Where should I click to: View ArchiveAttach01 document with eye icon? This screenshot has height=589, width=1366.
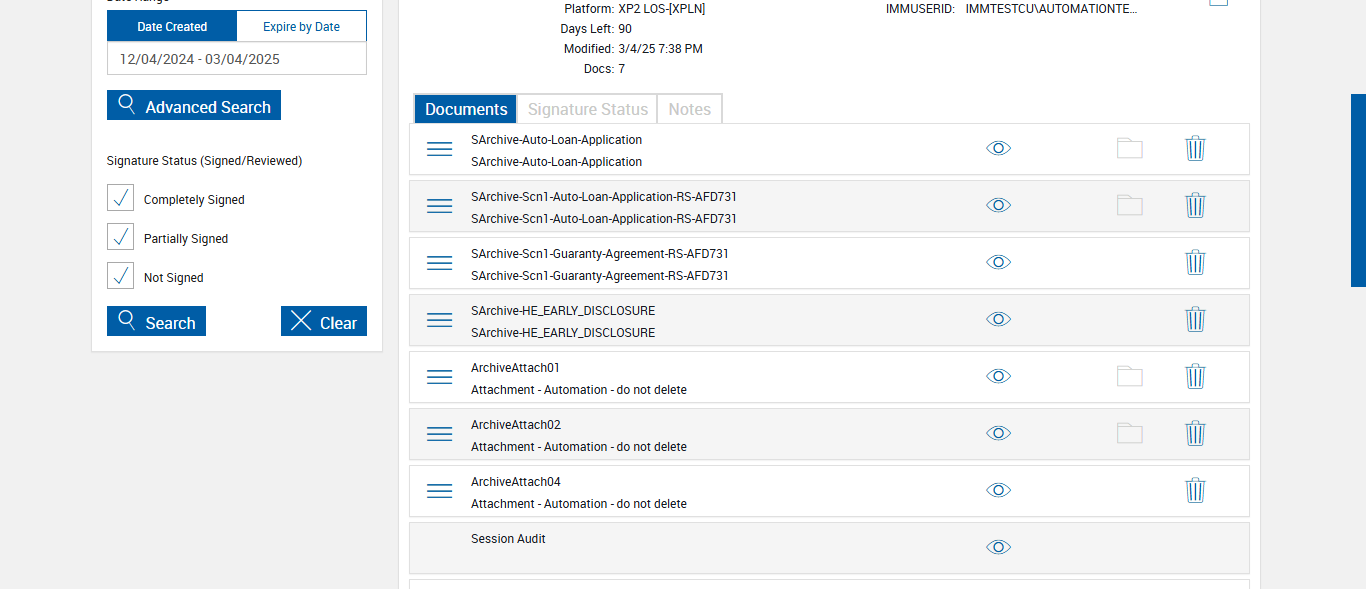(998, 376)
